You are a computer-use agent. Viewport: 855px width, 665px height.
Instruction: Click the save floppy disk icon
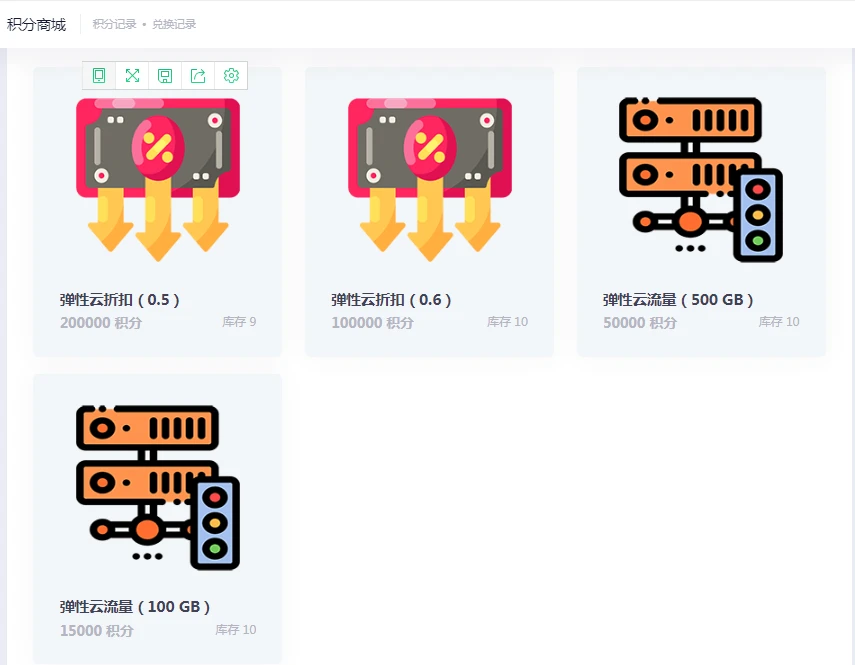165,76
